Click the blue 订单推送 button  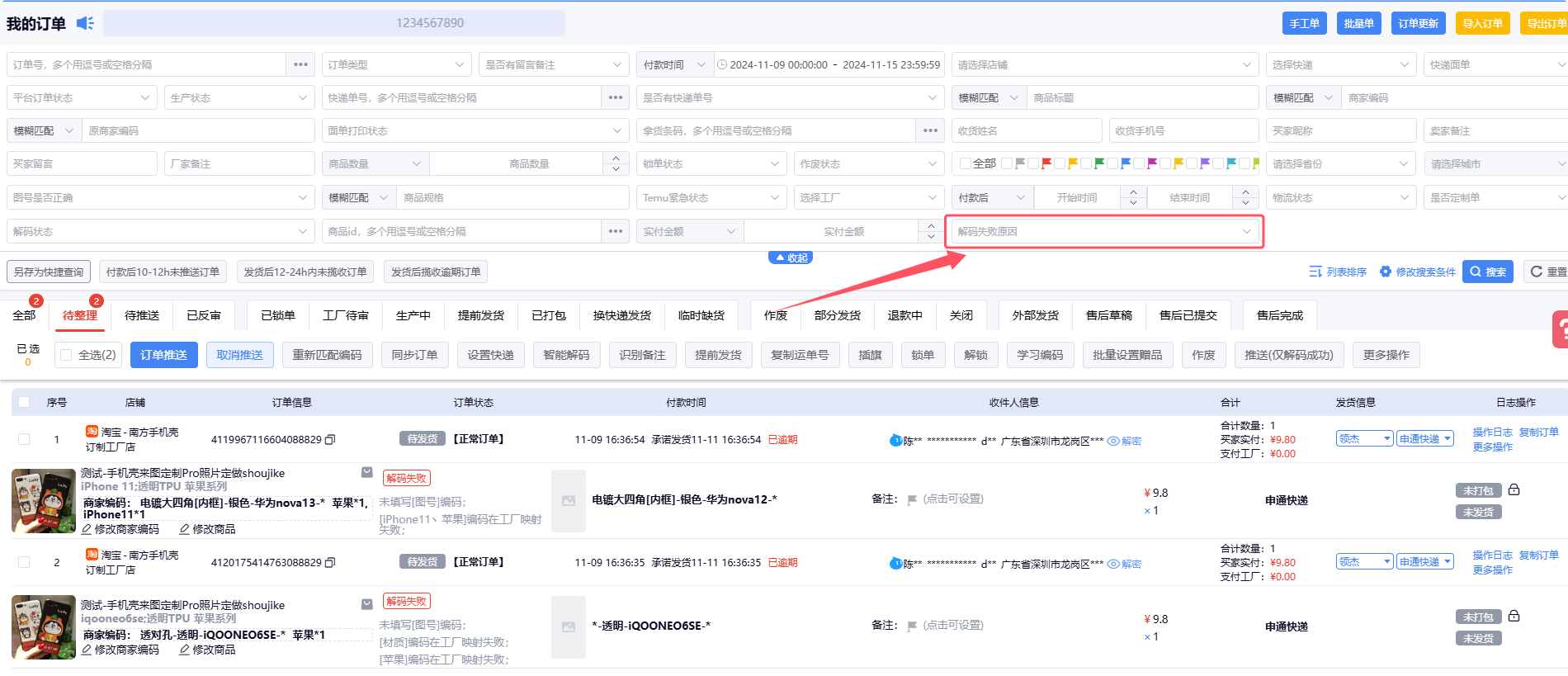point(163,355)
